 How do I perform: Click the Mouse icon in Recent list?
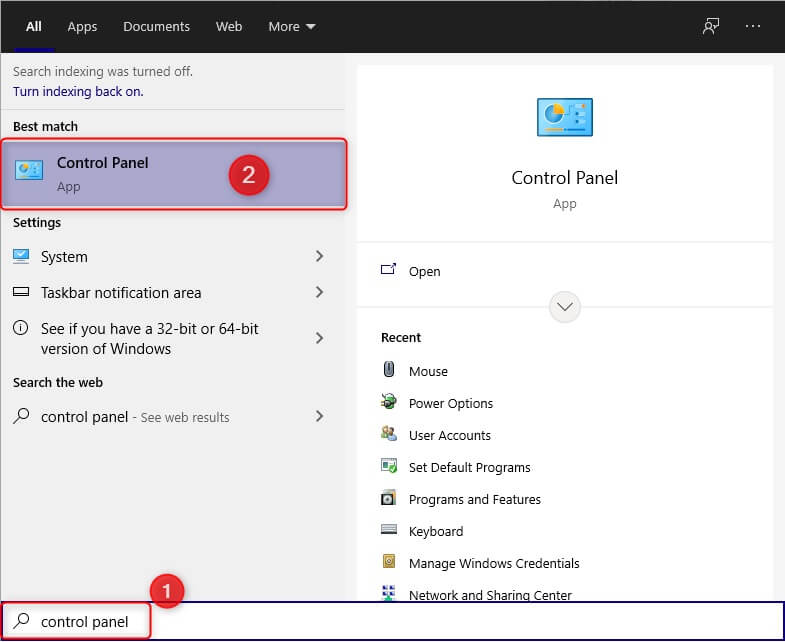click(388, 370)
